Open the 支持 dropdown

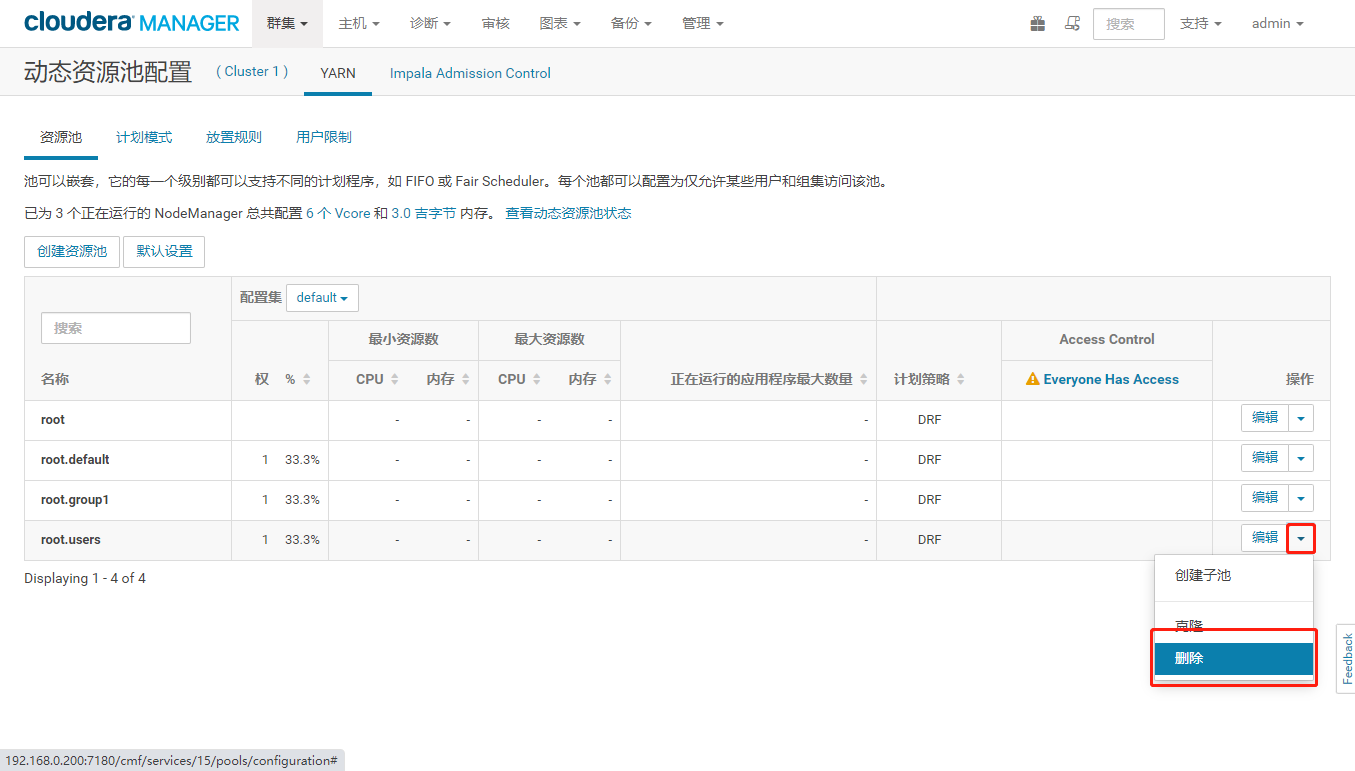pos(1201,23)
